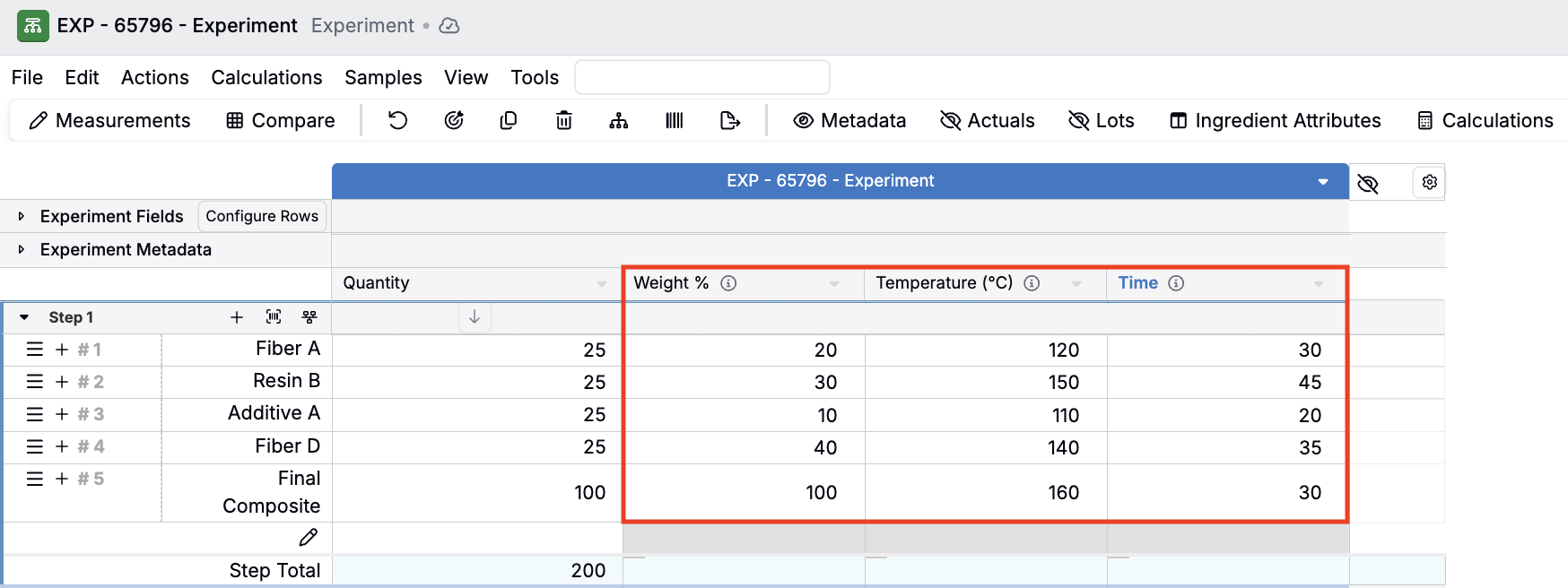The image size is (1568, 588).
Task: Click the Temperature cell showing 150
Action: point(987,382)
